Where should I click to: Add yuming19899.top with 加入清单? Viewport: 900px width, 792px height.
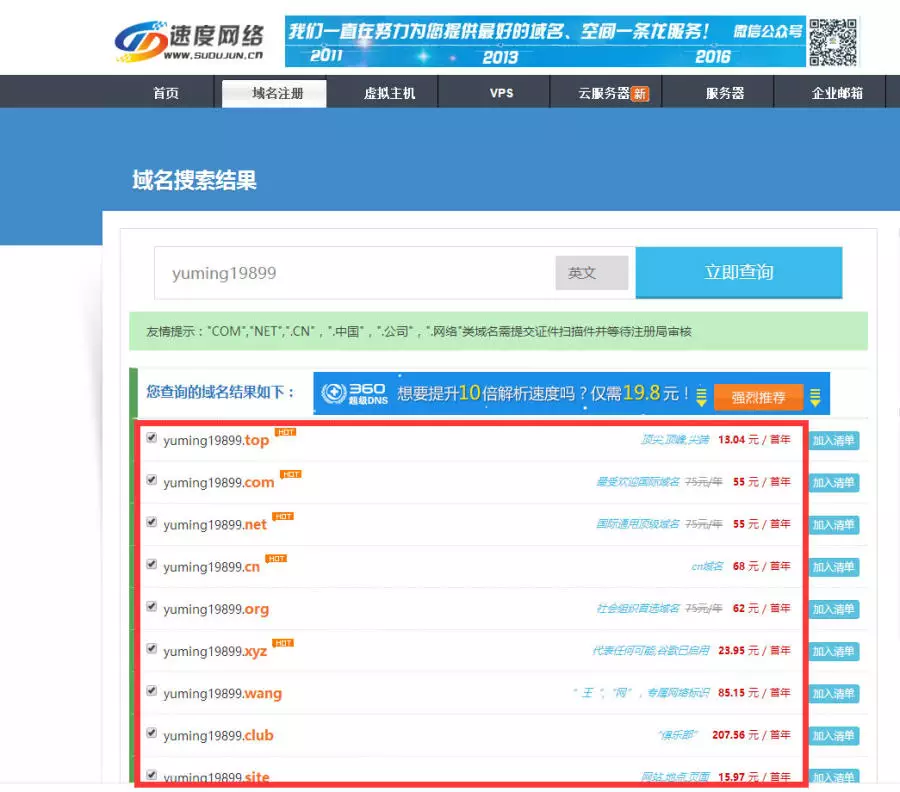click(x=834, y=441)
